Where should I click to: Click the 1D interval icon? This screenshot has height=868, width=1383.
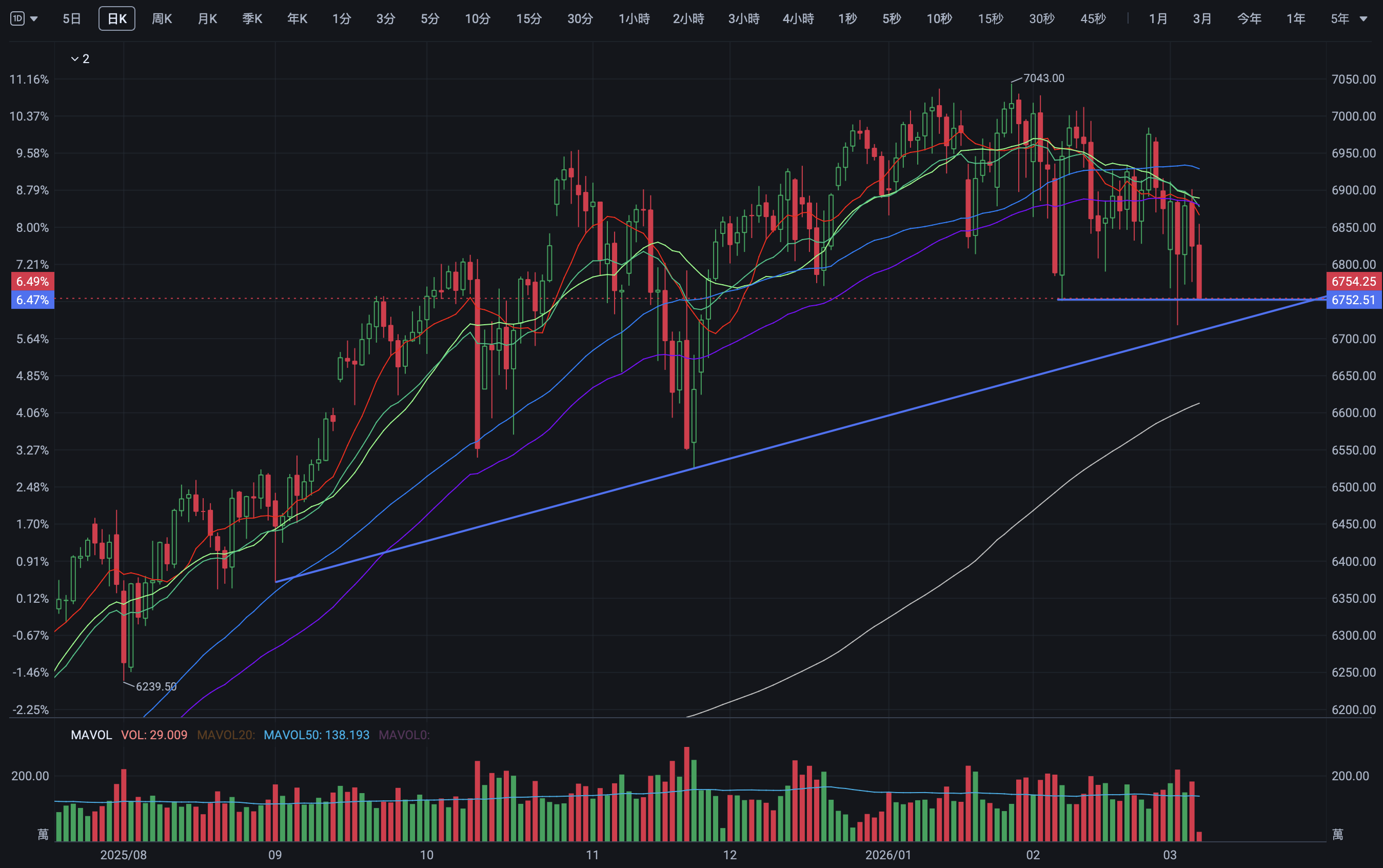[17, 19]
